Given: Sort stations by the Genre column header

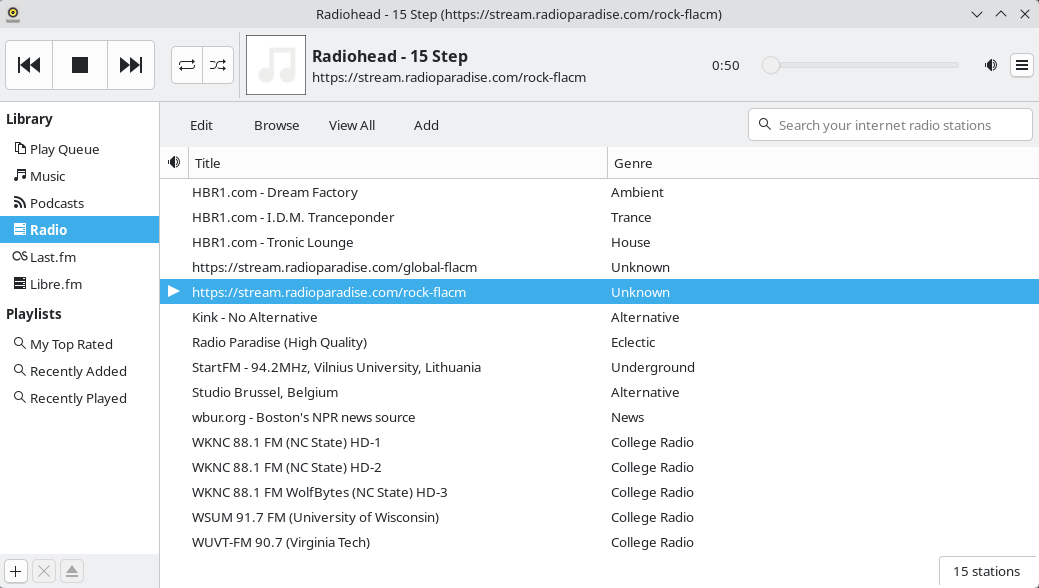Looking at the screenshot, I should tap(823, 163).
